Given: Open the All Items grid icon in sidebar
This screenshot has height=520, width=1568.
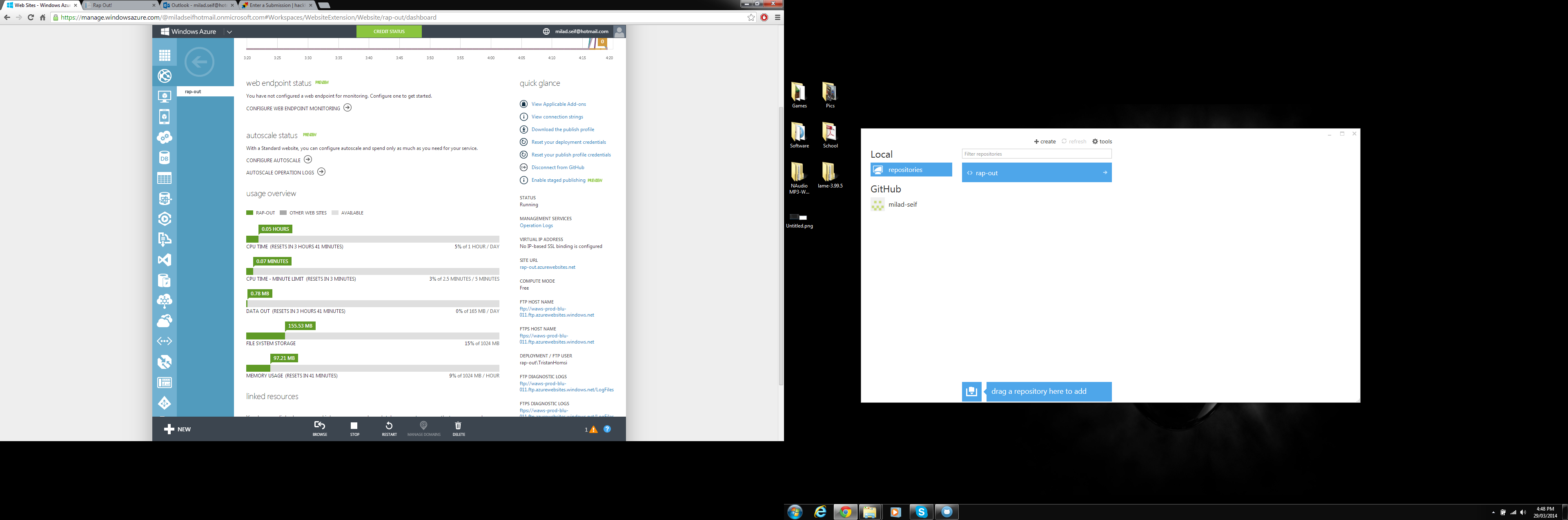Looking at the screenshot, I should click(164, 56).
